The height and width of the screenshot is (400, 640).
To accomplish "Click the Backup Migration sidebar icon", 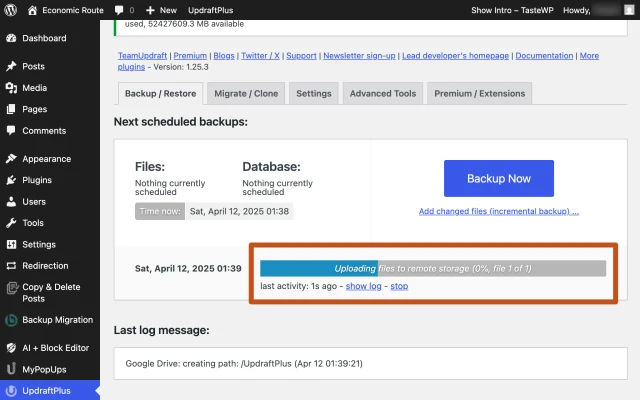I will pos(11,320).
